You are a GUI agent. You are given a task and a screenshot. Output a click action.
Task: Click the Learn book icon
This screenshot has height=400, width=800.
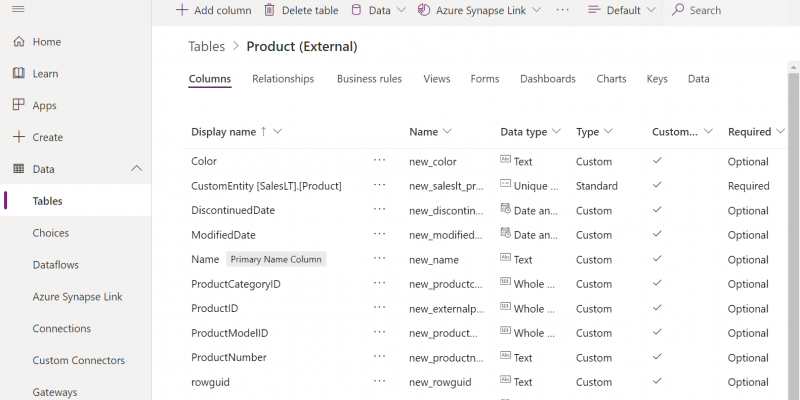click(x=18, y=74)
